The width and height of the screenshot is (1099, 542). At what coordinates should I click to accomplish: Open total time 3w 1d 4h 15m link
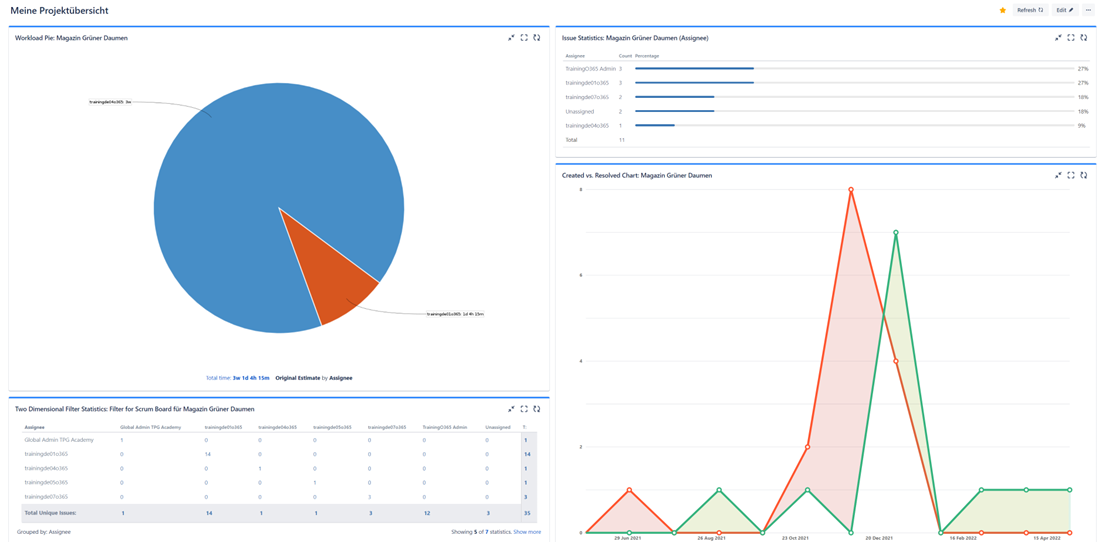[251, 378]
